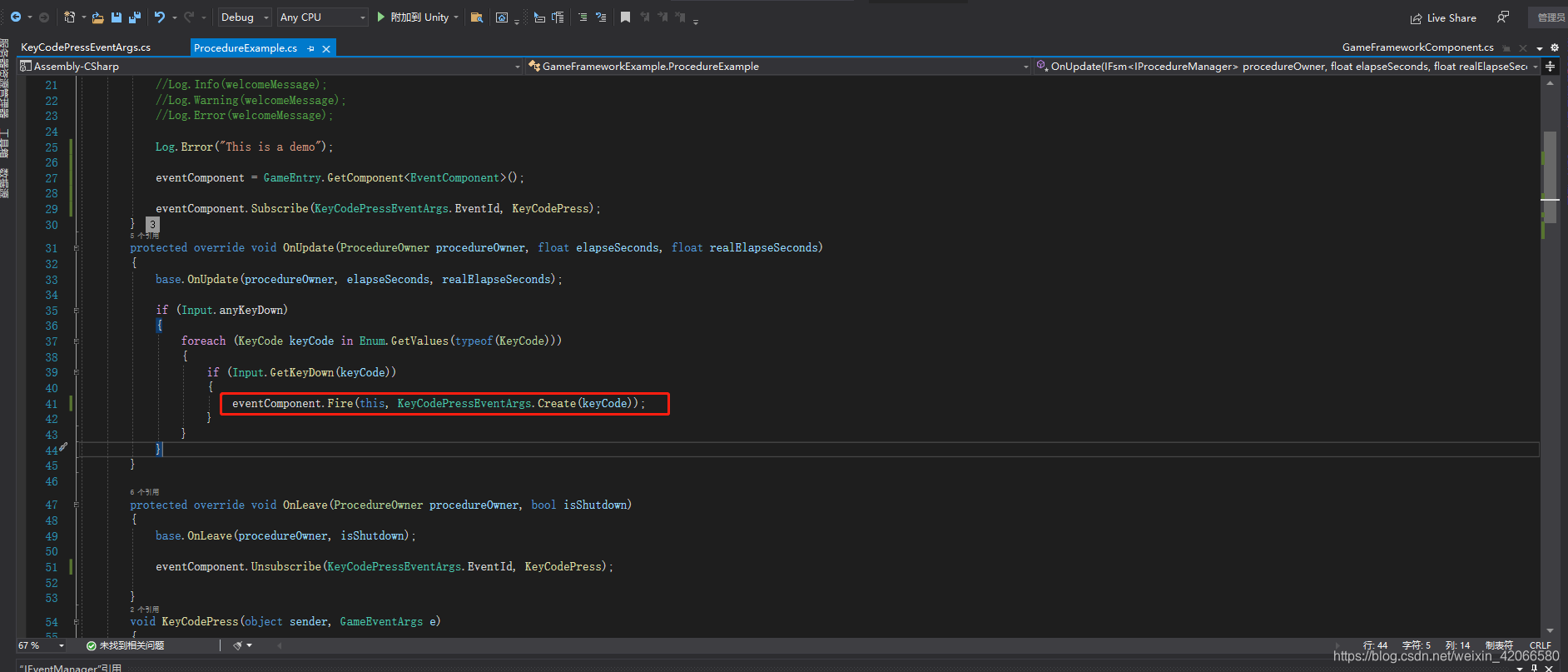Open the OnUpdate member dropdown

tap(1288, 66)
